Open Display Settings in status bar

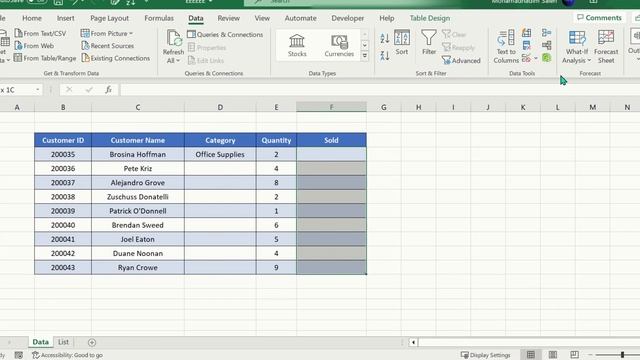pyautogui.click(x=485, y=355)
